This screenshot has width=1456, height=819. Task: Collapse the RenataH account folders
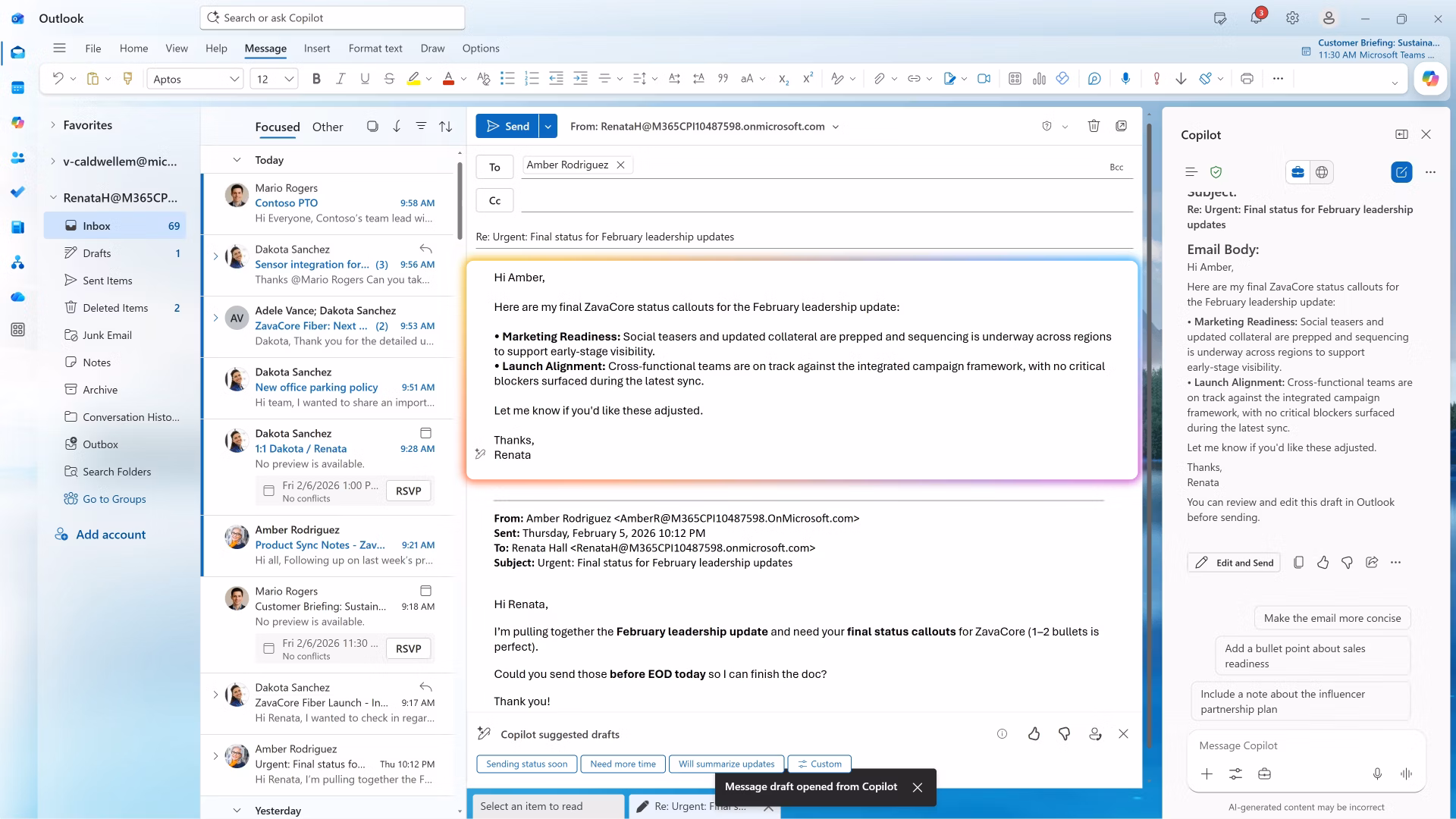[52, 198]
